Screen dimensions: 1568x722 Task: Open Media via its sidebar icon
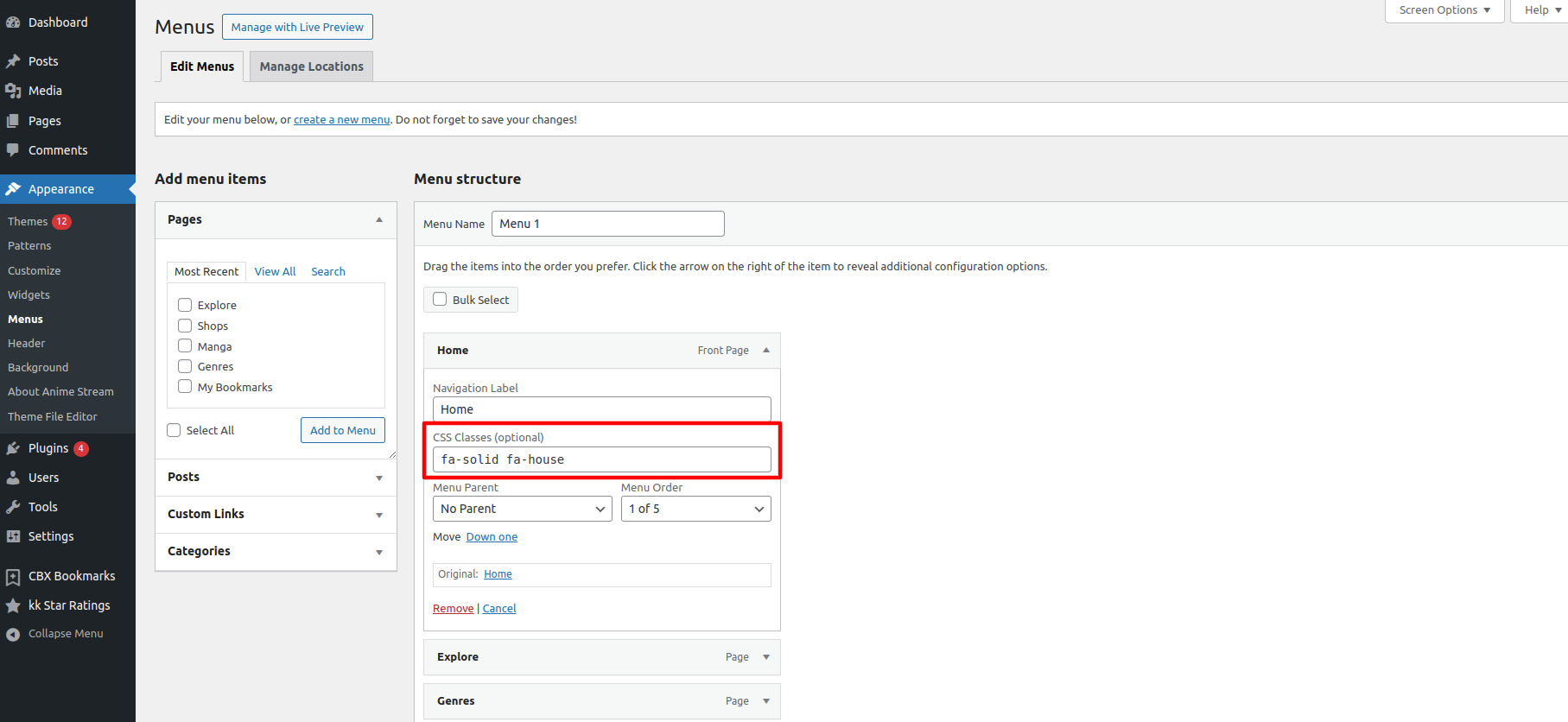pos(13,91)
